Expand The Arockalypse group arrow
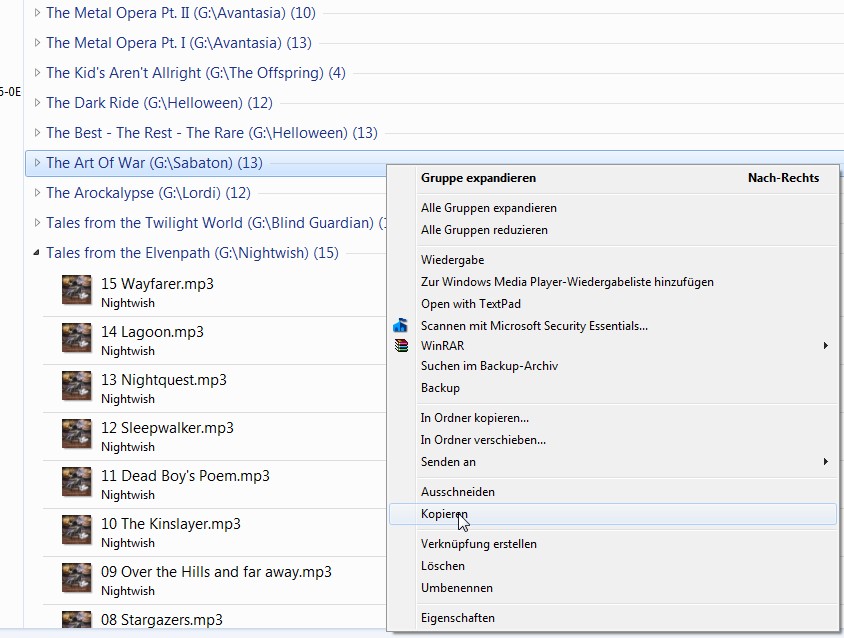Screen dimensions: 844x638 37,192
